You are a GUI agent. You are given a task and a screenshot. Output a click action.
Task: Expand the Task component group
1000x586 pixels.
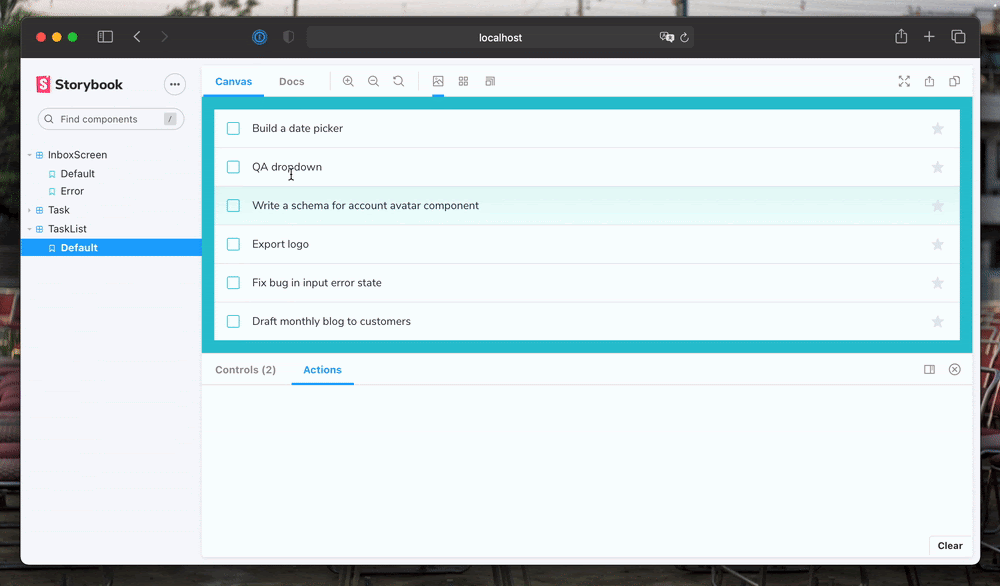30,210
